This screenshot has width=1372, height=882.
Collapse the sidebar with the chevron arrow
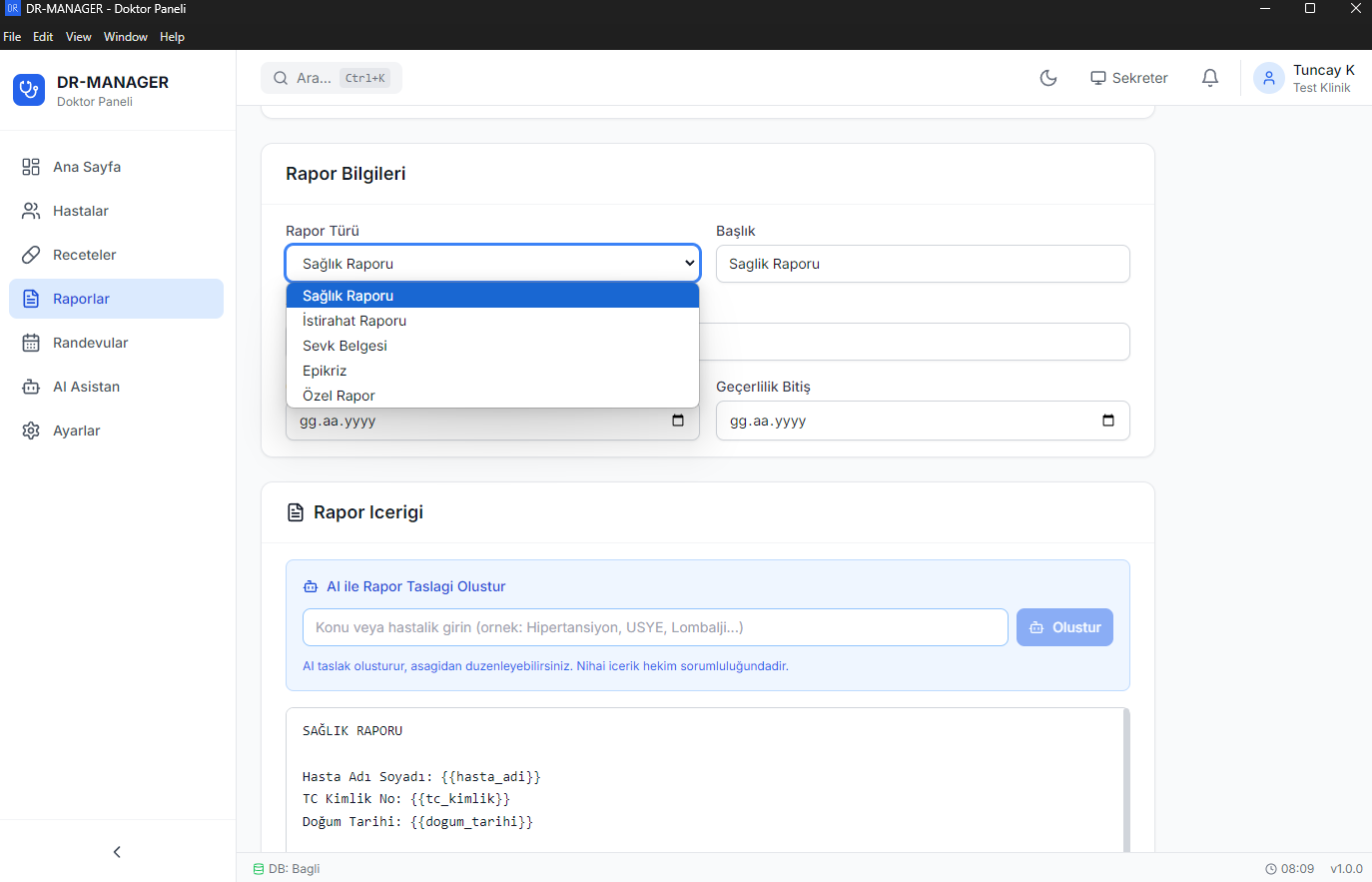[x=117, y=852]
